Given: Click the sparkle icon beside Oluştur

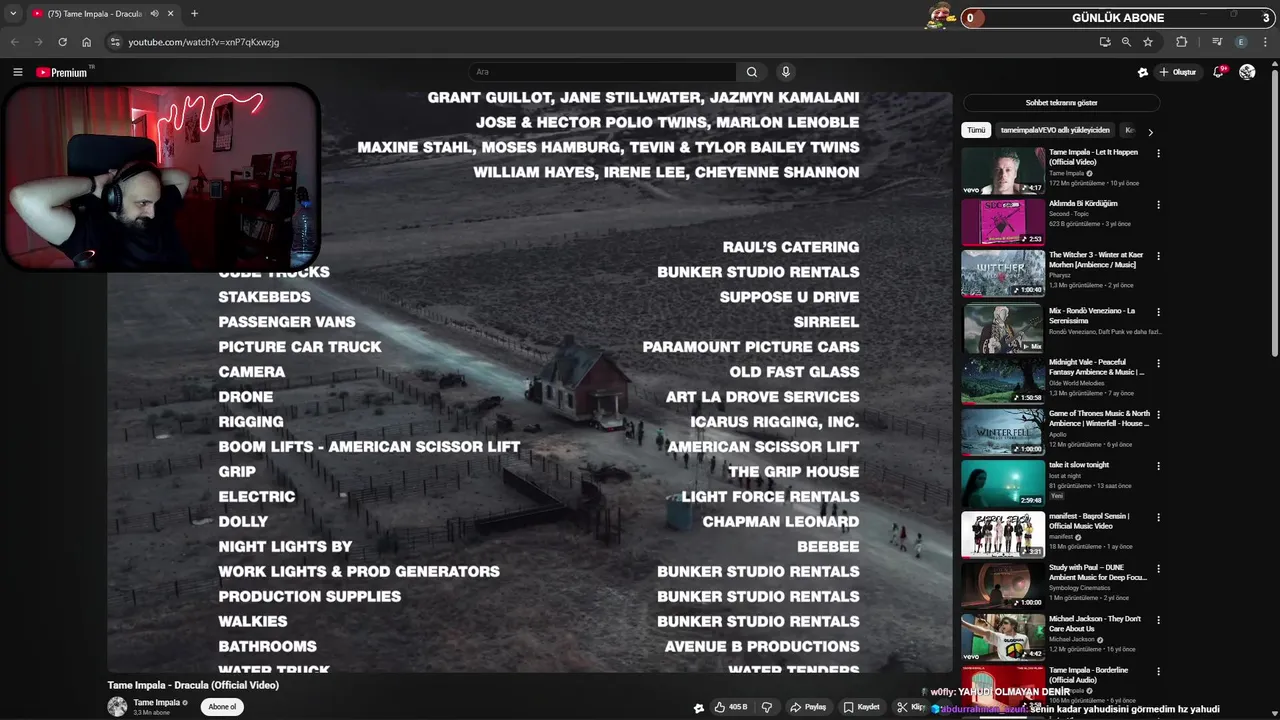Looking at the screenshot, I should click(x=1143, y=72).
